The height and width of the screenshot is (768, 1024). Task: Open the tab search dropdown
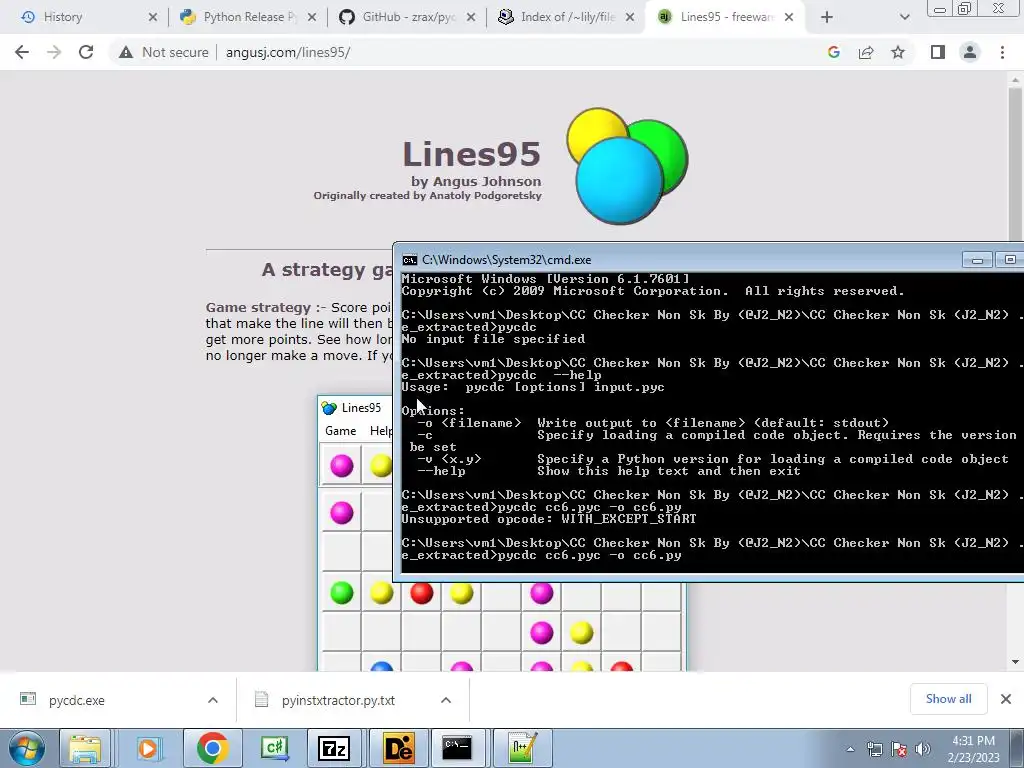click(x=904, y=17)
